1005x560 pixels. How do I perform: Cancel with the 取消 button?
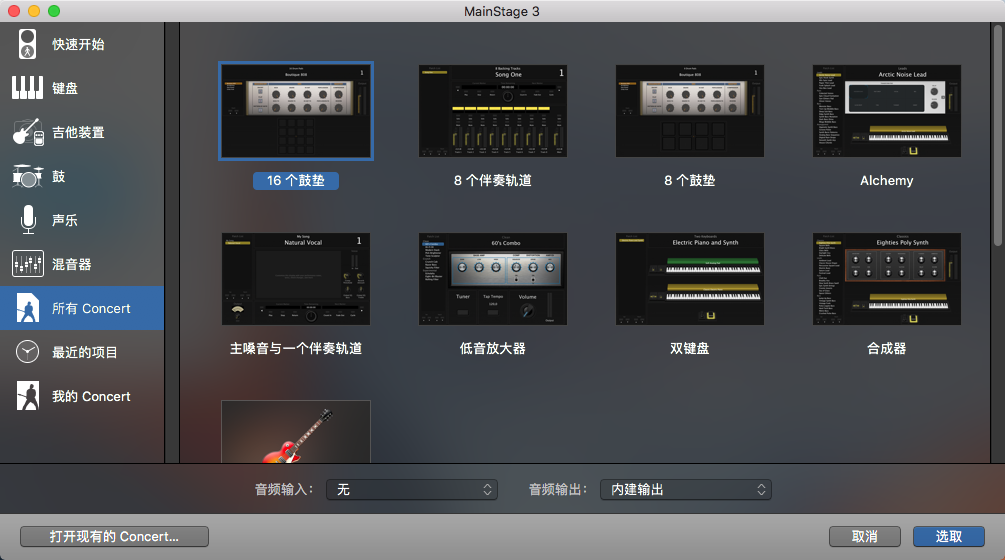coord(865,536)
